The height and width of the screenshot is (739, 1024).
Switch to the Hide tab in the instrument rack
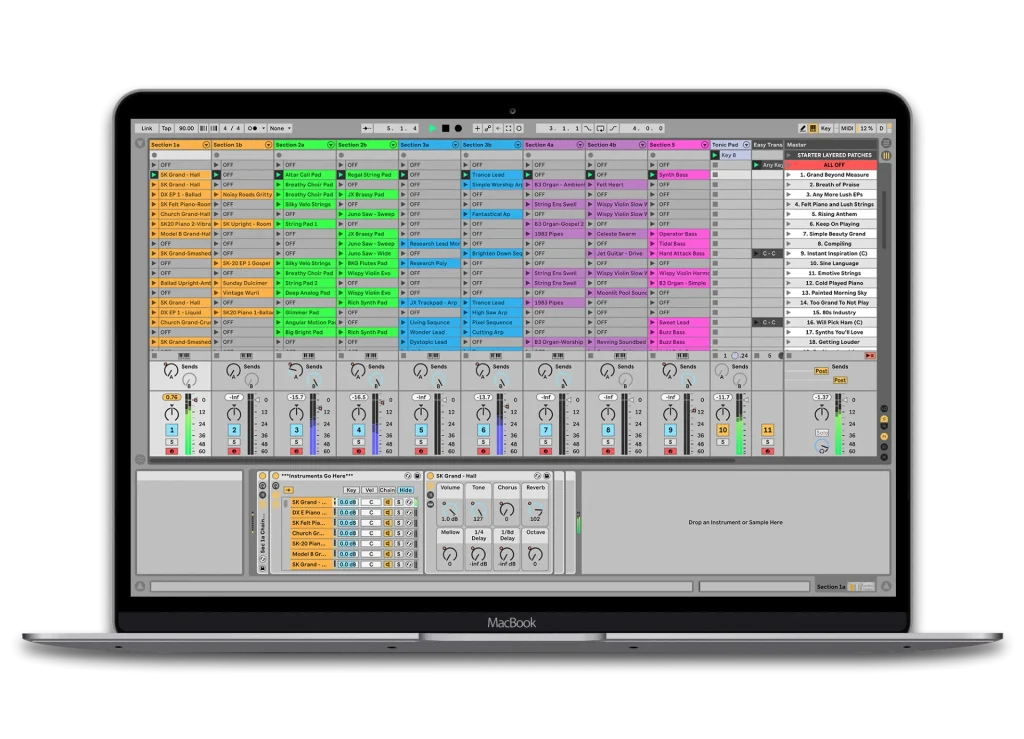pos(406,490)
